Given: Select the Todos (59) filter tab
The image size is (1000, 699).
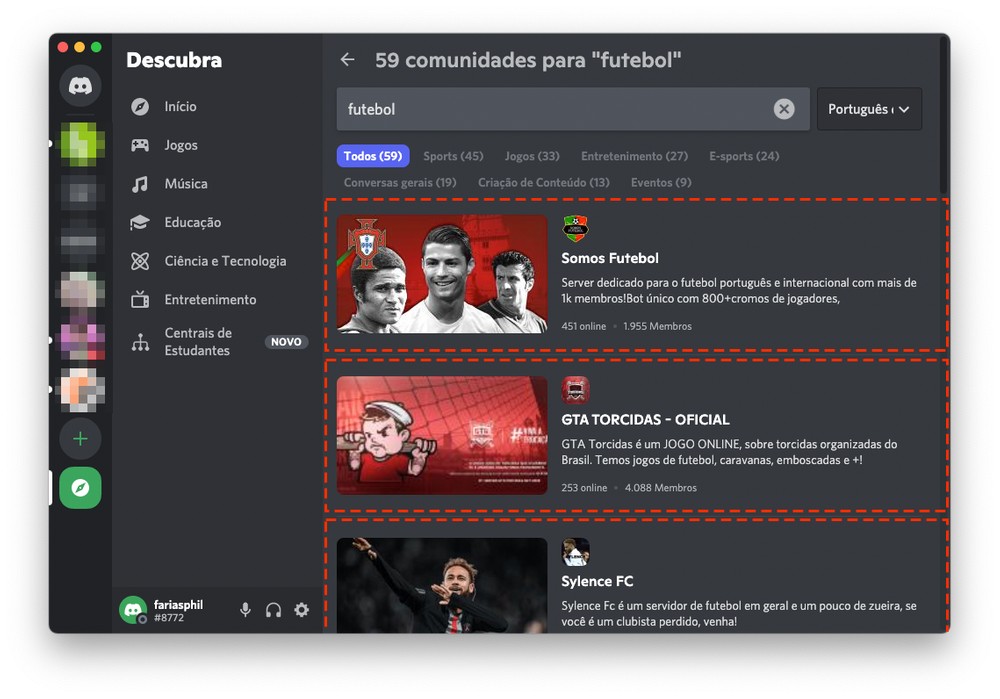Looking at the screenshot, I should coord(373,156).
